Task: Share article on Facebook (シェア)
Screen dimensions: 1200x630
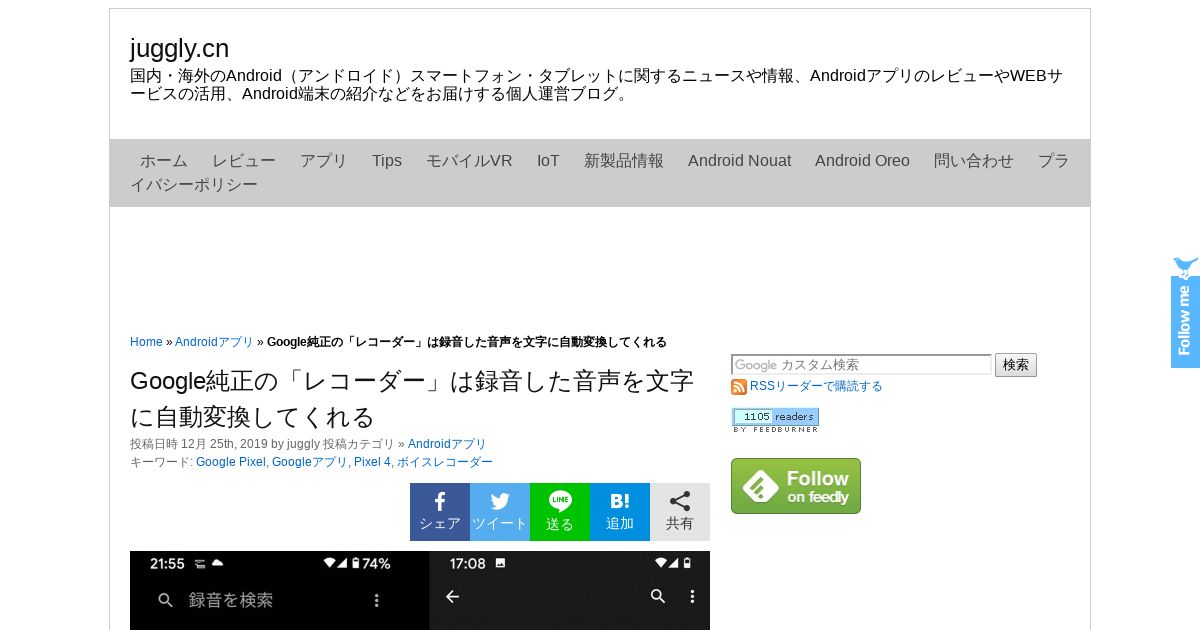Action: [440, 512]
